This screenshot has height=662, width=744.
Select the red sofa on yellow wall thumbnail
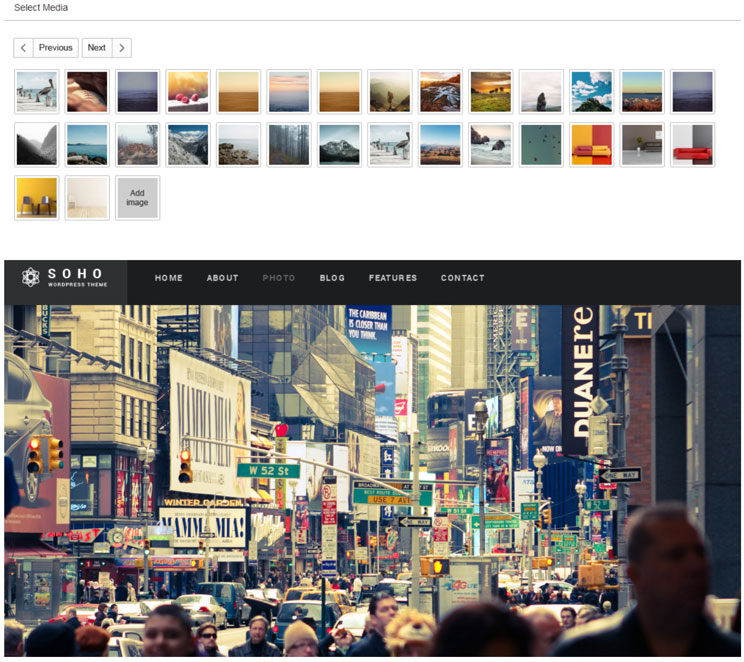point(592,145)
